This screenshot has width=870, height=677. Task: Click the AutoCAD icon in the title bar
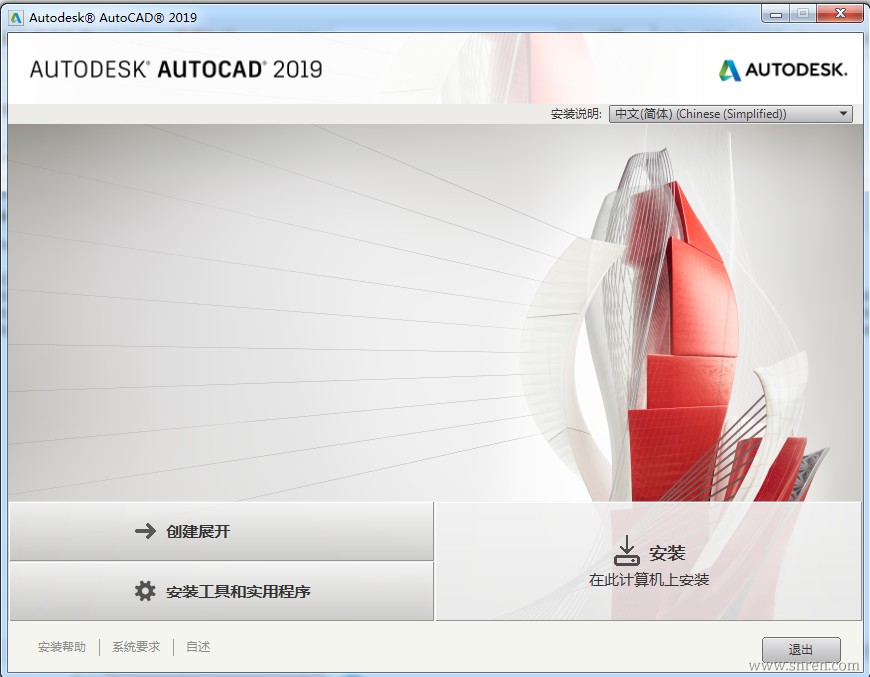[16, 18]
